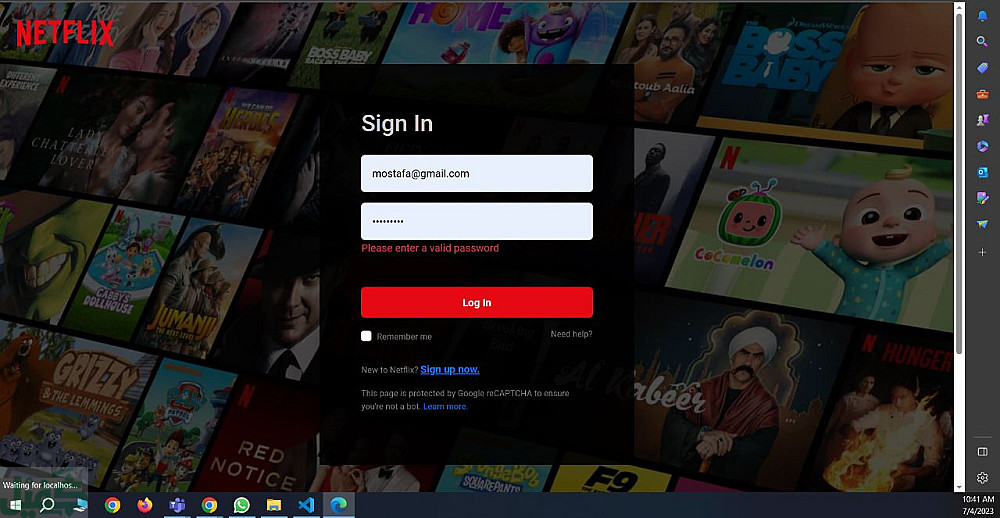
Task: Open the paper plane Drop icon in sidebar
Action: coord(982,224)
